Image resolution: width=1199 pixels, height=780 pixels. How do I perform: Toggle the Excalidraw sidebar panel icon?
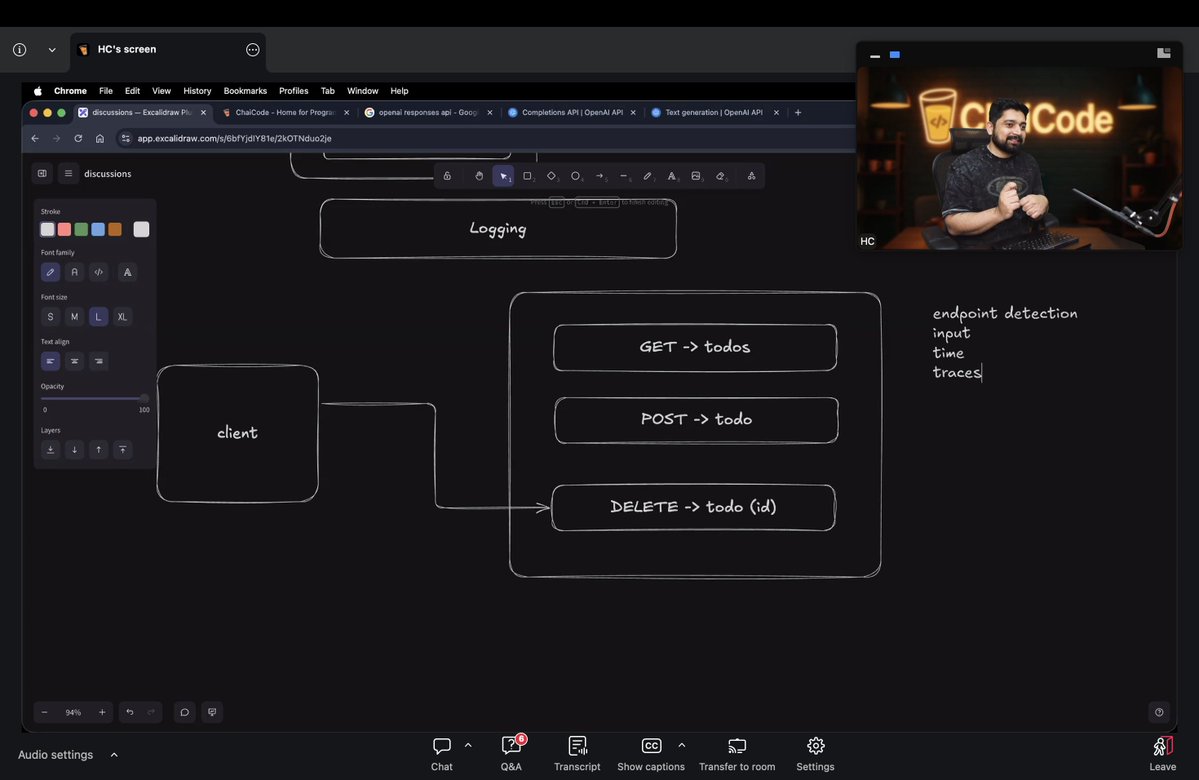[x=43, y=174]
